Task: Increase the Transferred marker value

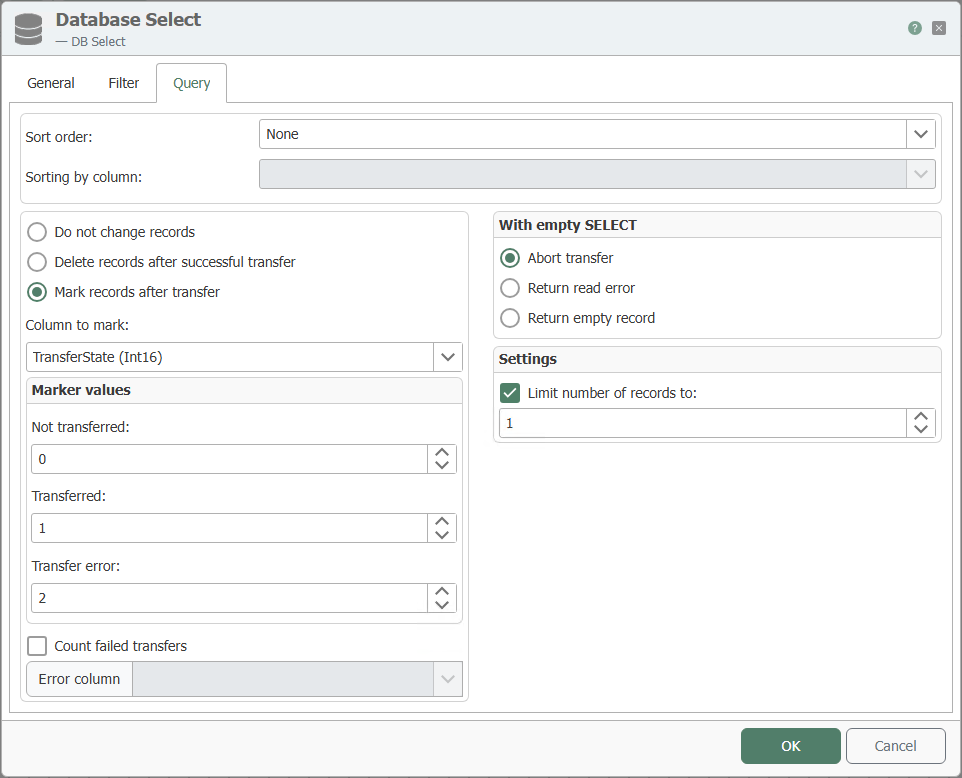Action: 442,522
